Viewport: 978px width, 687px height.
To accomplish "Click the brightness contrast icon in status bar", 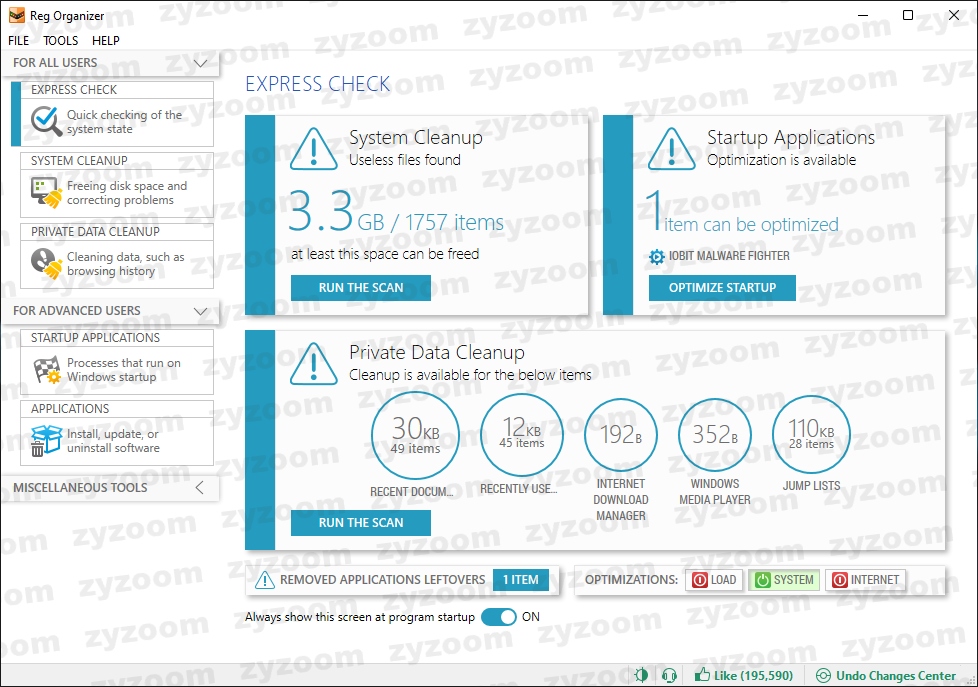I will pyautogui.click(x=641, y=675).
